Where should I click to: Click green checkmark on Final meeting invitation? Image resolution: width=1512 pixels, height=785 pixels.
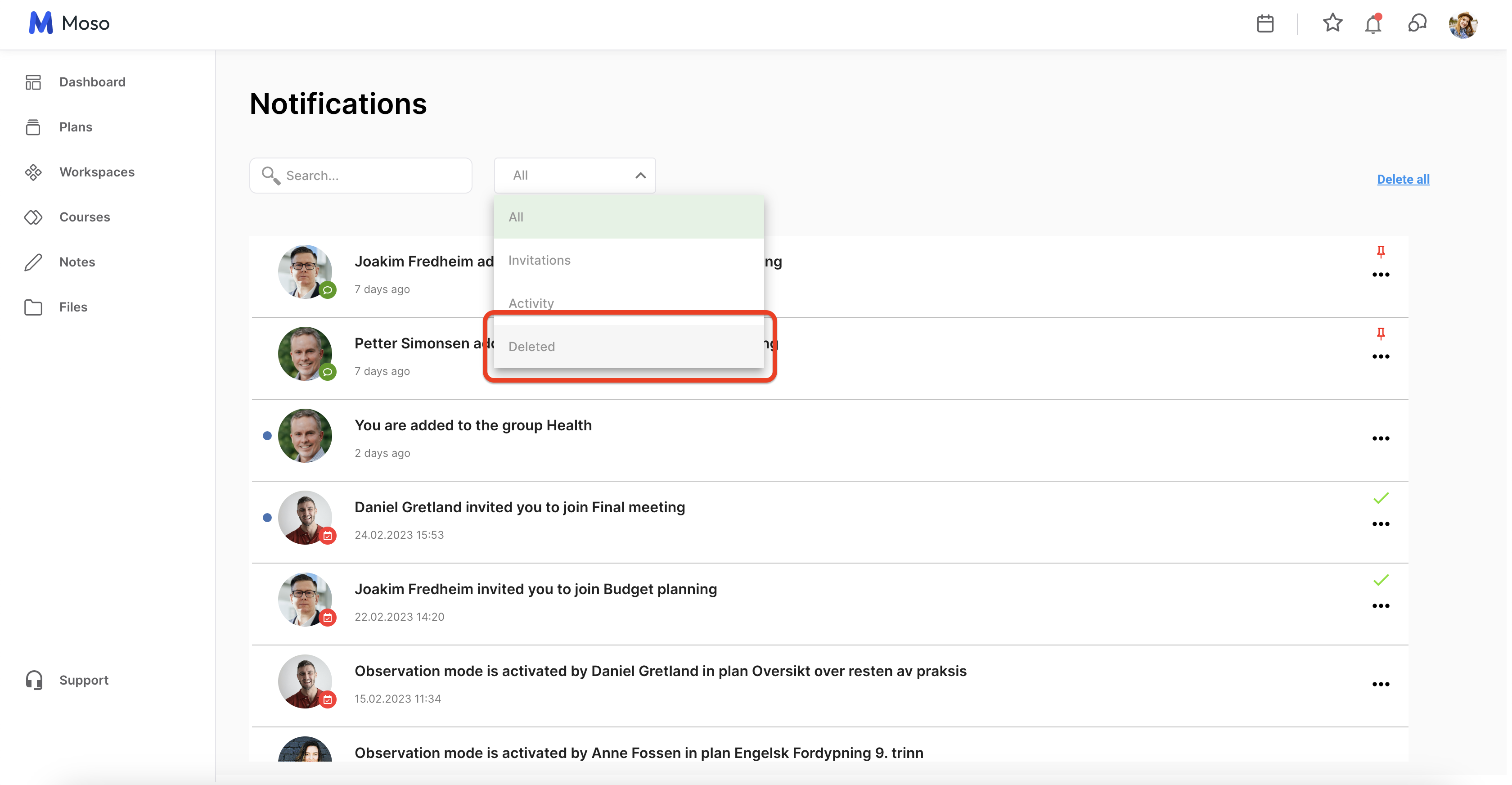point(1381,498)
